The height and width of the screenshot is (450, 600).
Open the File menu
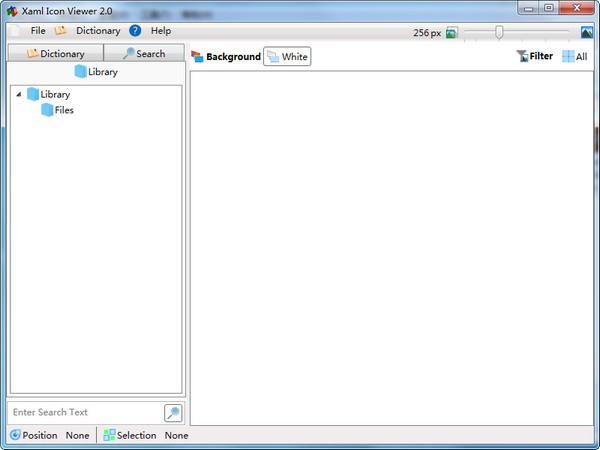pos(38,31)
